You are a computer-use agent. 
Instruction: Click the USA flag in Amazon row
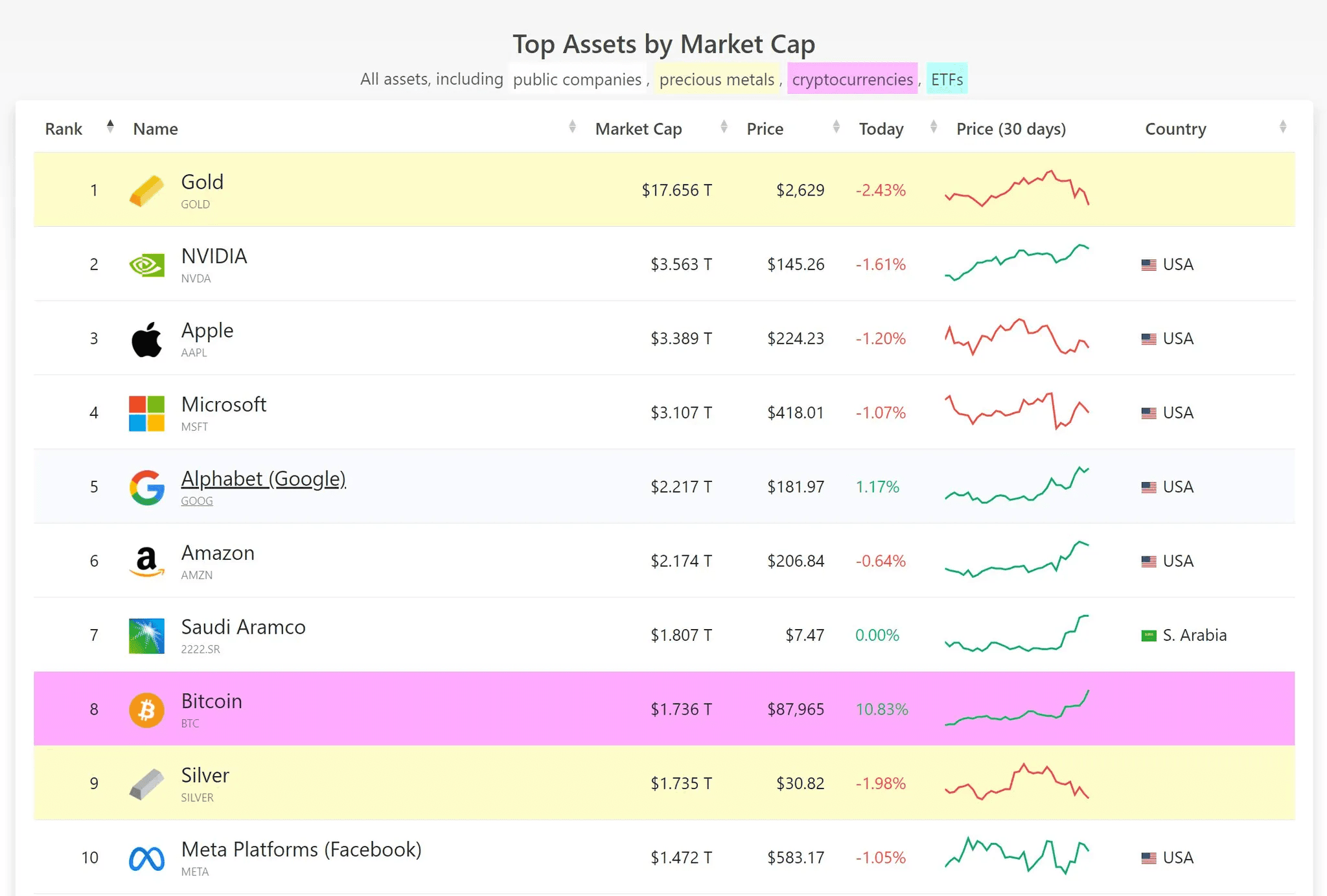[x=1149, y=562]
